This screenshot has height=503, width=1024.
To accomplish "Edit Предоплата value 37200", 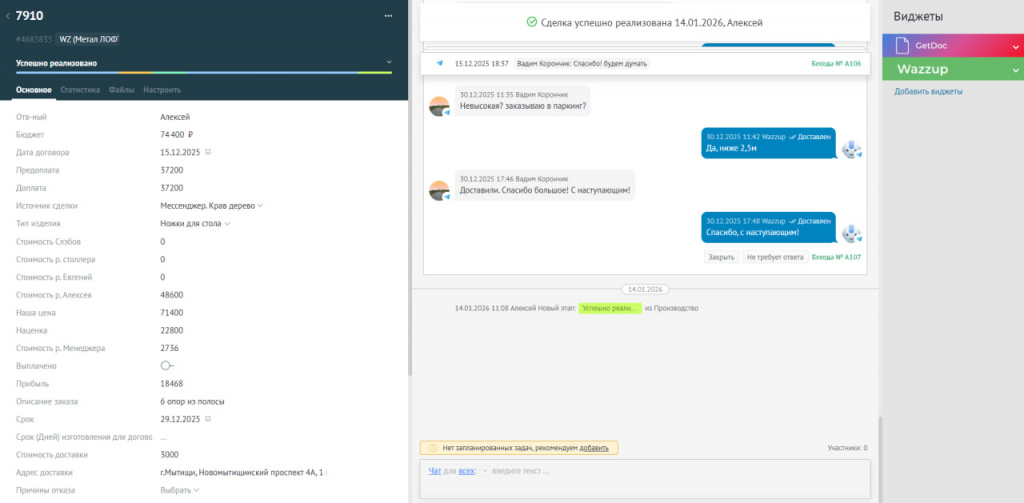I will 172,170.
